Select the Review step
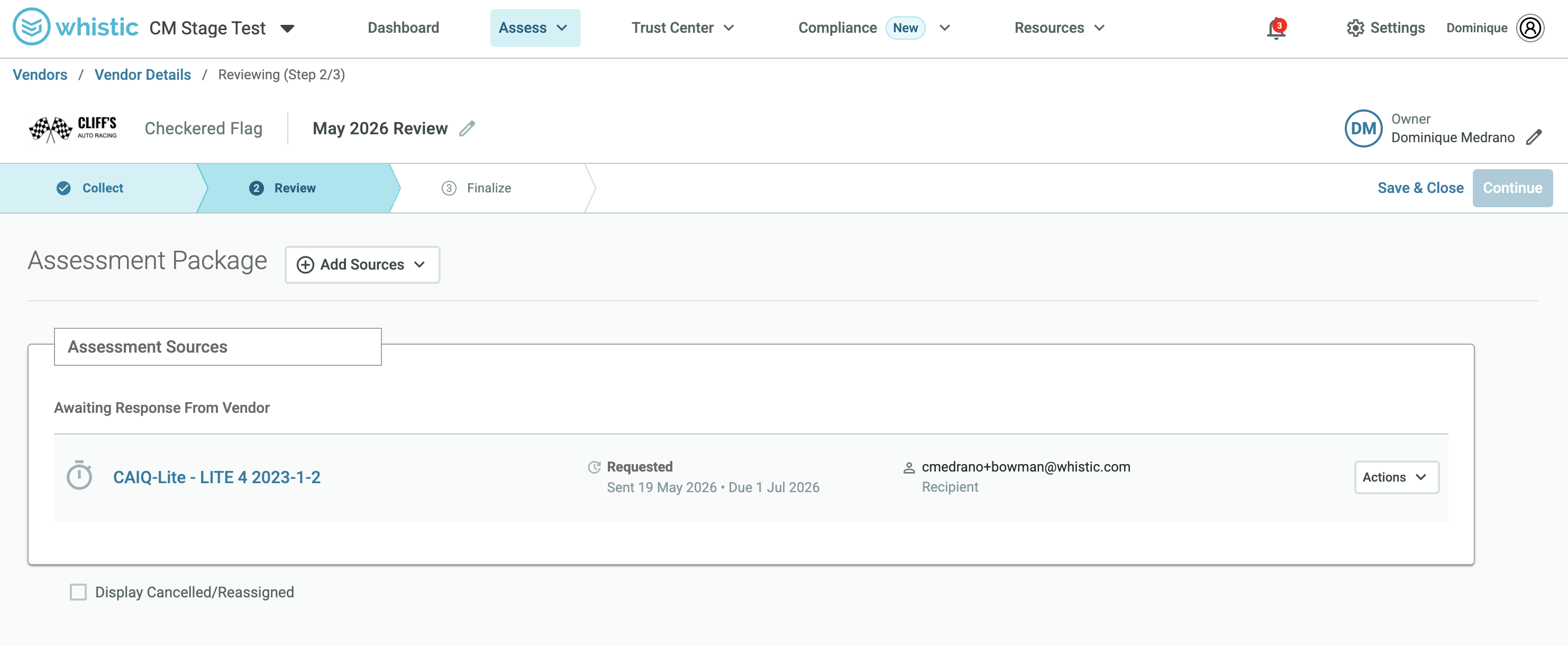 295,188
